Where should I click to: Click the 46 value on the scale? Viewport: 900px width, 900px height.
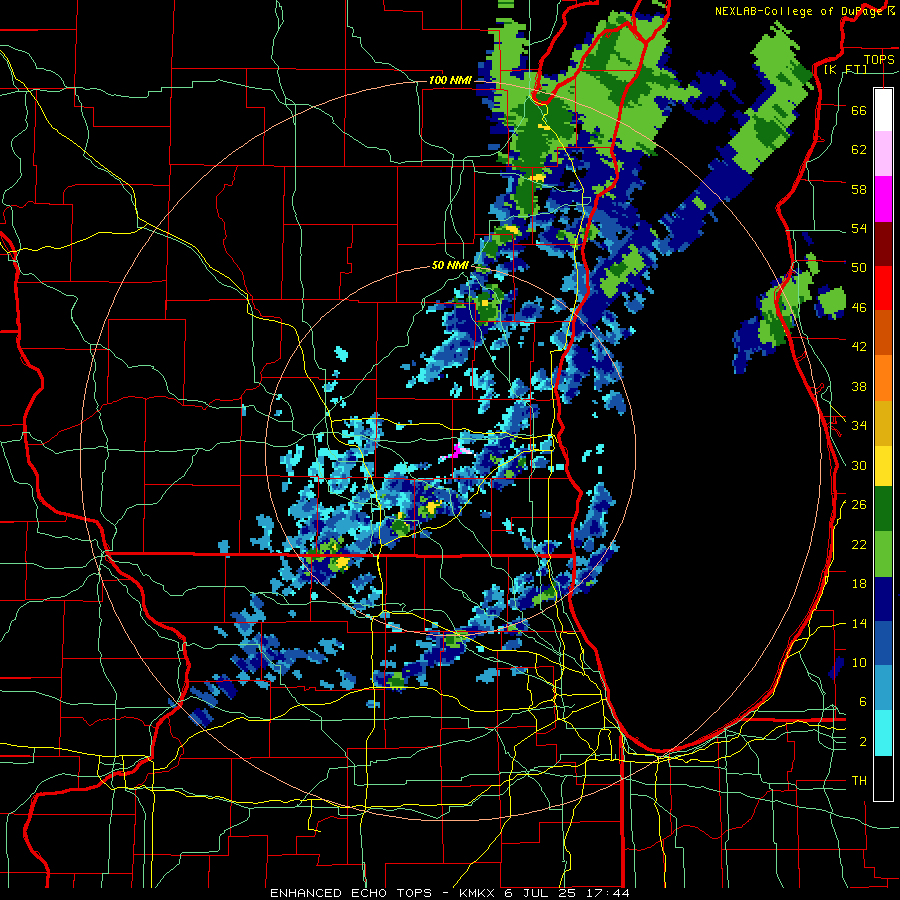click(x=859, y=308)
